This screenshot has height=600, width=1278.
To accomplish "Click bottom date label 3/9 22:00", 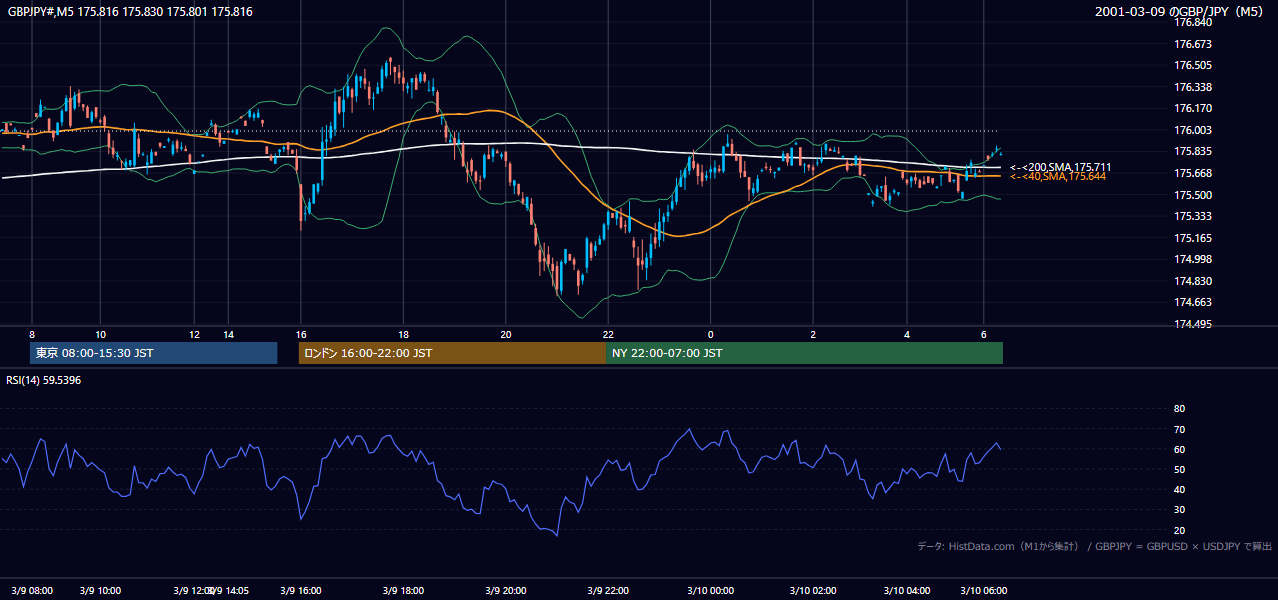I will [x=608, y=591].
